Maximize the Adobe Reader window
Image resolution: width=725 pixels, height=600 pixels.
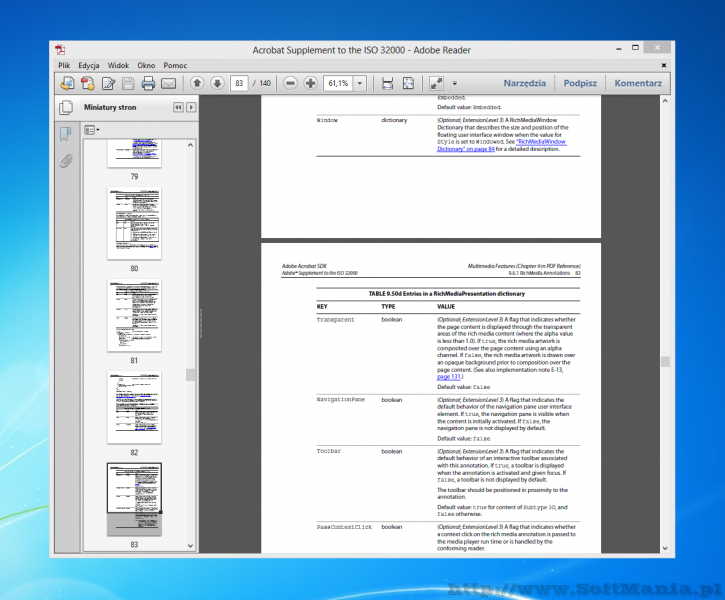pyautogui.click(x=635, y=48)
